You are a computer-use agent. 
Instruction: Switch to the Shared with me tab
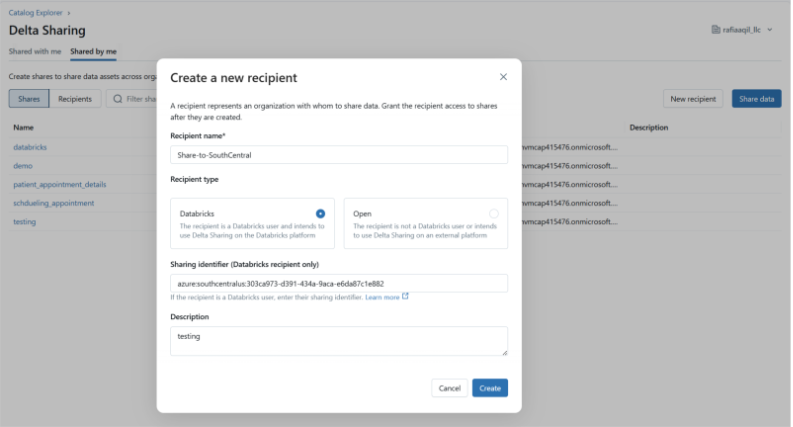coord(35,52)
